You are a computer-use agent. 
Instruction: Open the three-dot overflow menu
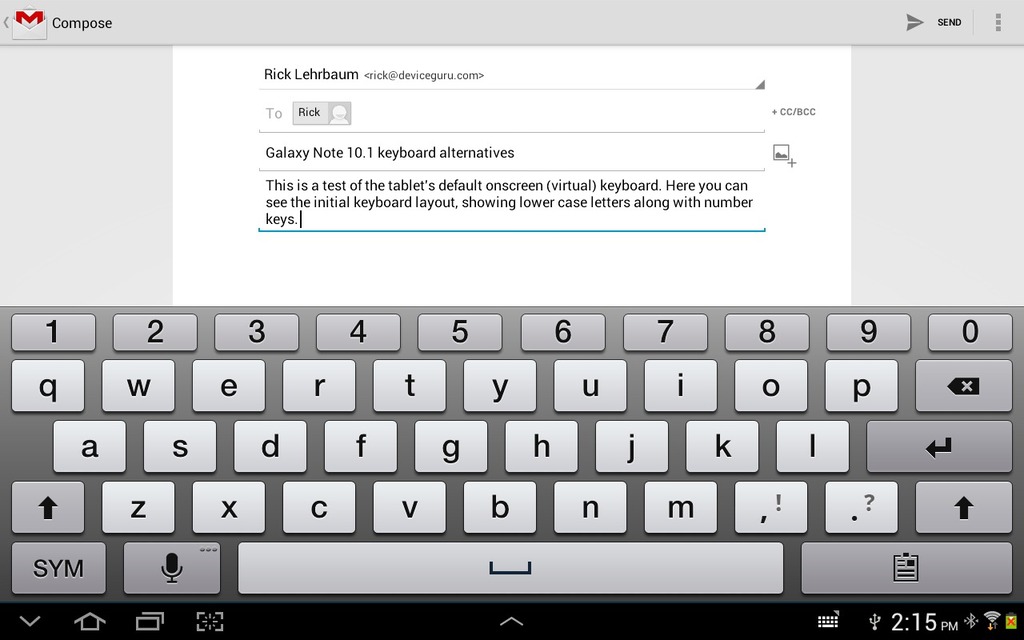pos(998,22)
